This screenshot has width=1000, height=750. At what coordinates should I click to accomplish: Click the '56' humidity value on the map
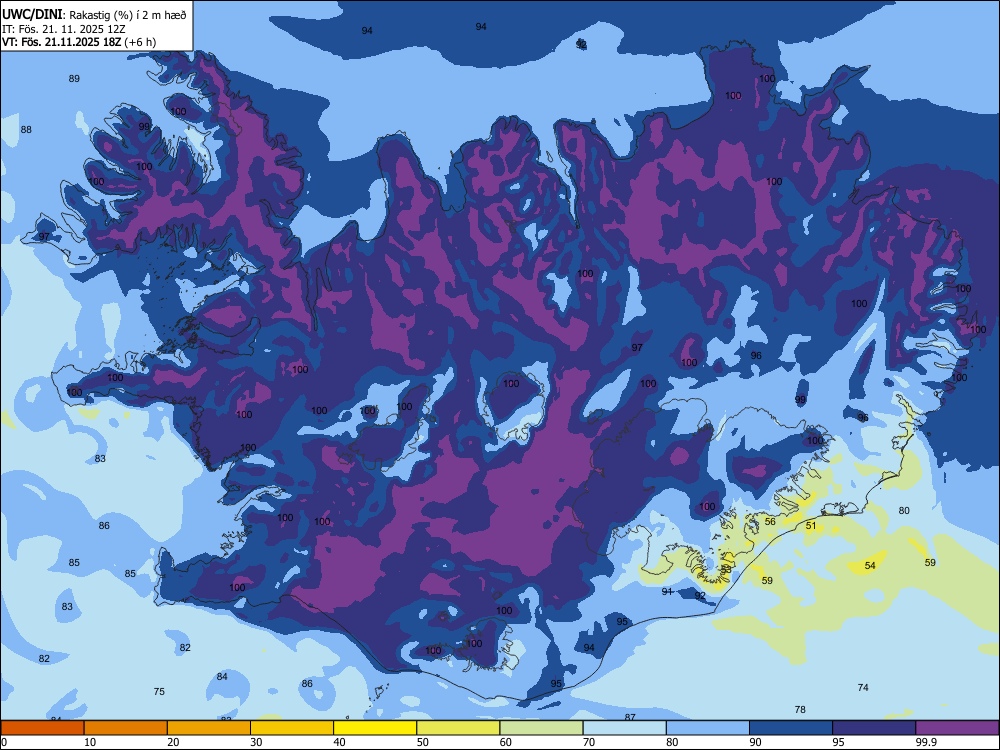[770, 522]
